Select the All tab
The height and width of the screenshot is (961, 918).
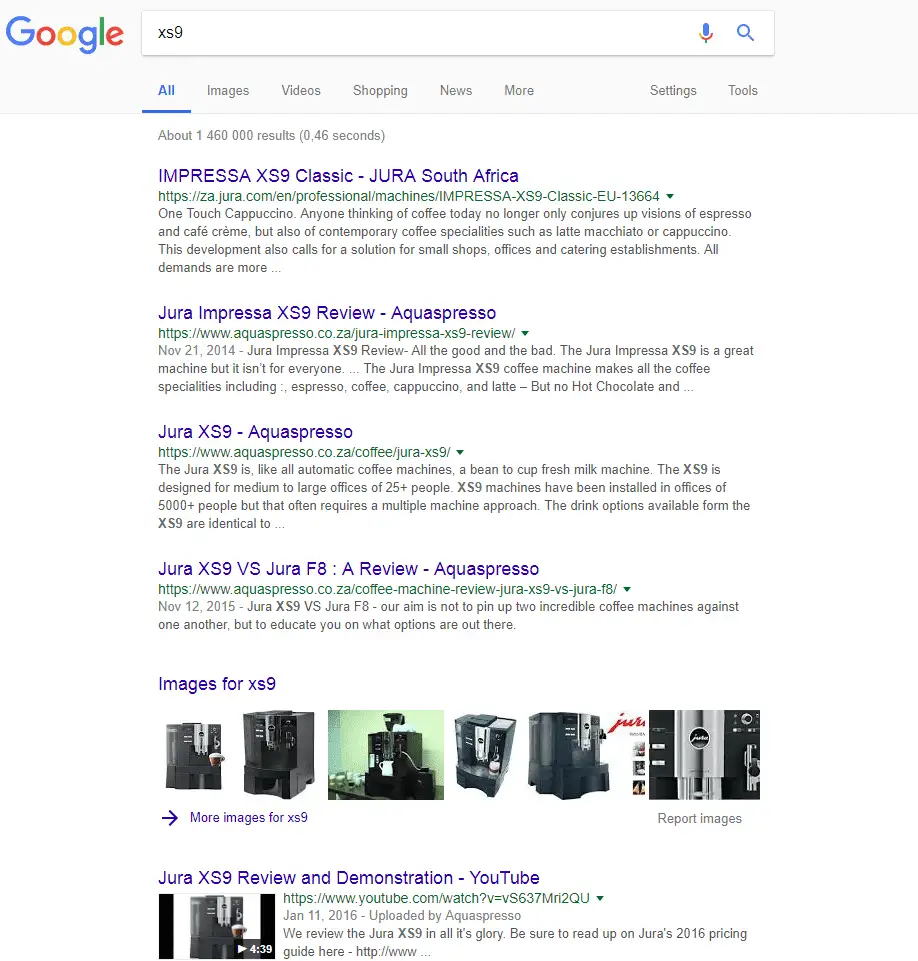(x=166, y=91)
